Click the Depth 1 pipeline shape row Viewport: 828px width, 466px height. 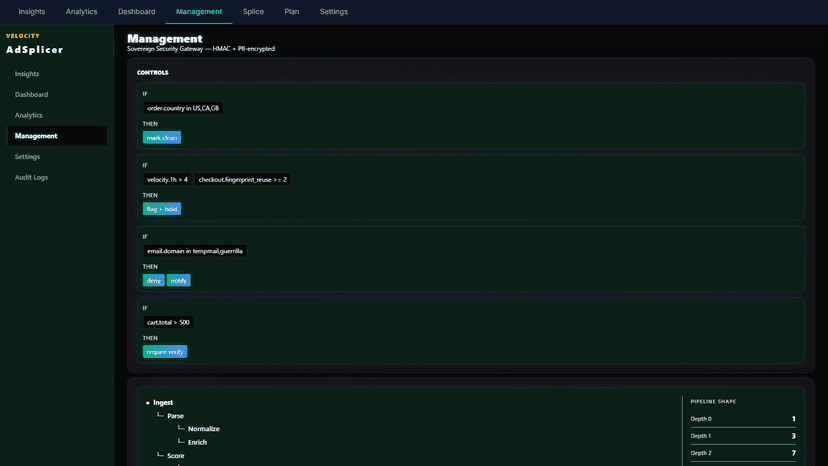(x=743, y=436)
